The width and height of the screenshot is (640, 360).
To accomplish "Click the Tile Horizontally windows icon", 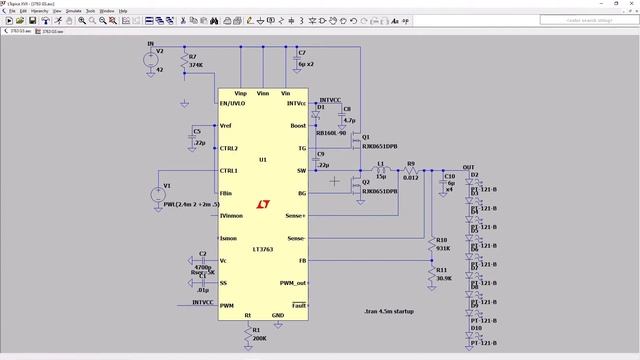I will pyautogui.click(x=149, y=20).
